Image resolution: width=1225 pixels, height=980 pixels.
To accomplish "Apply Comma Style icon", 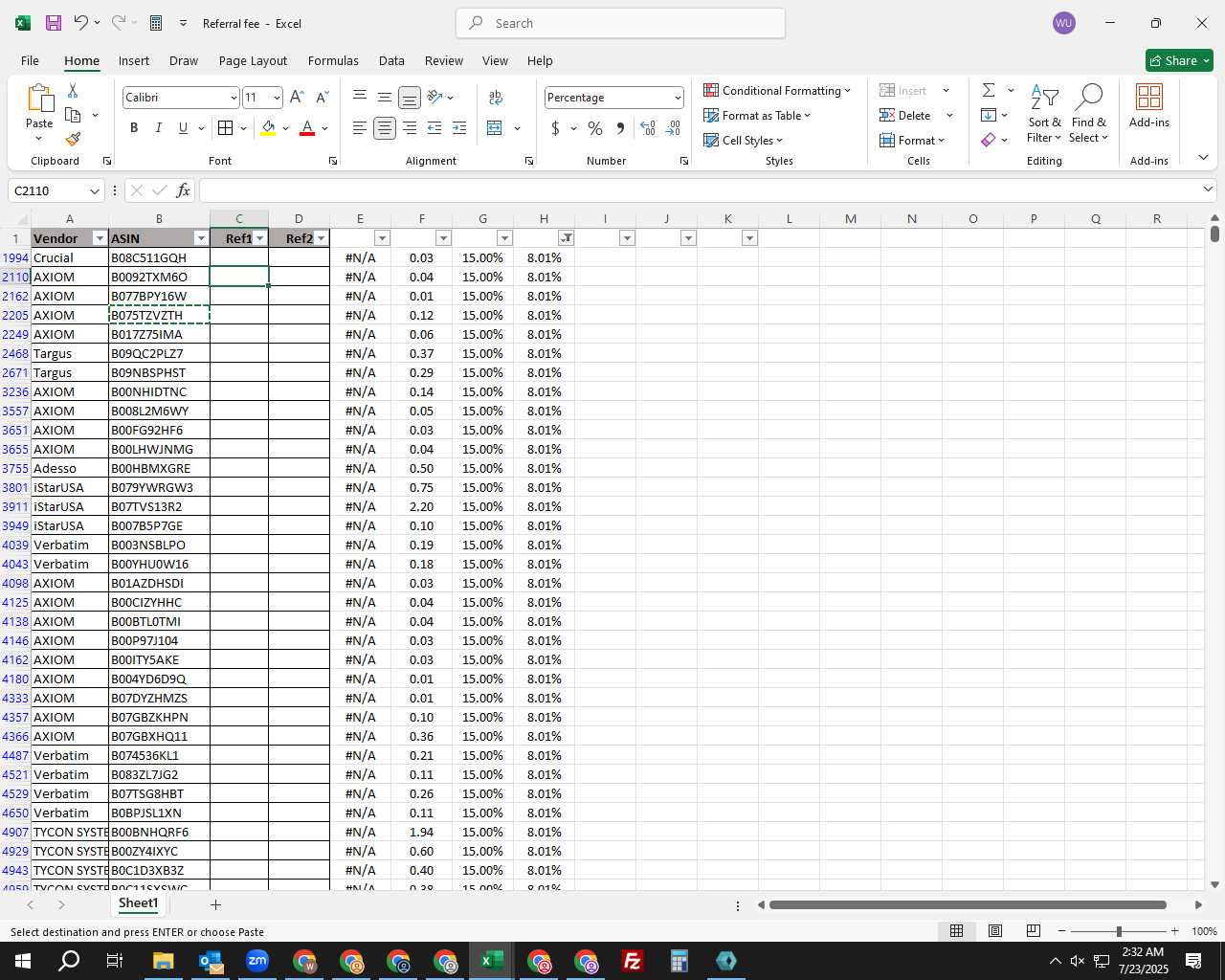I will pos(620,128).
